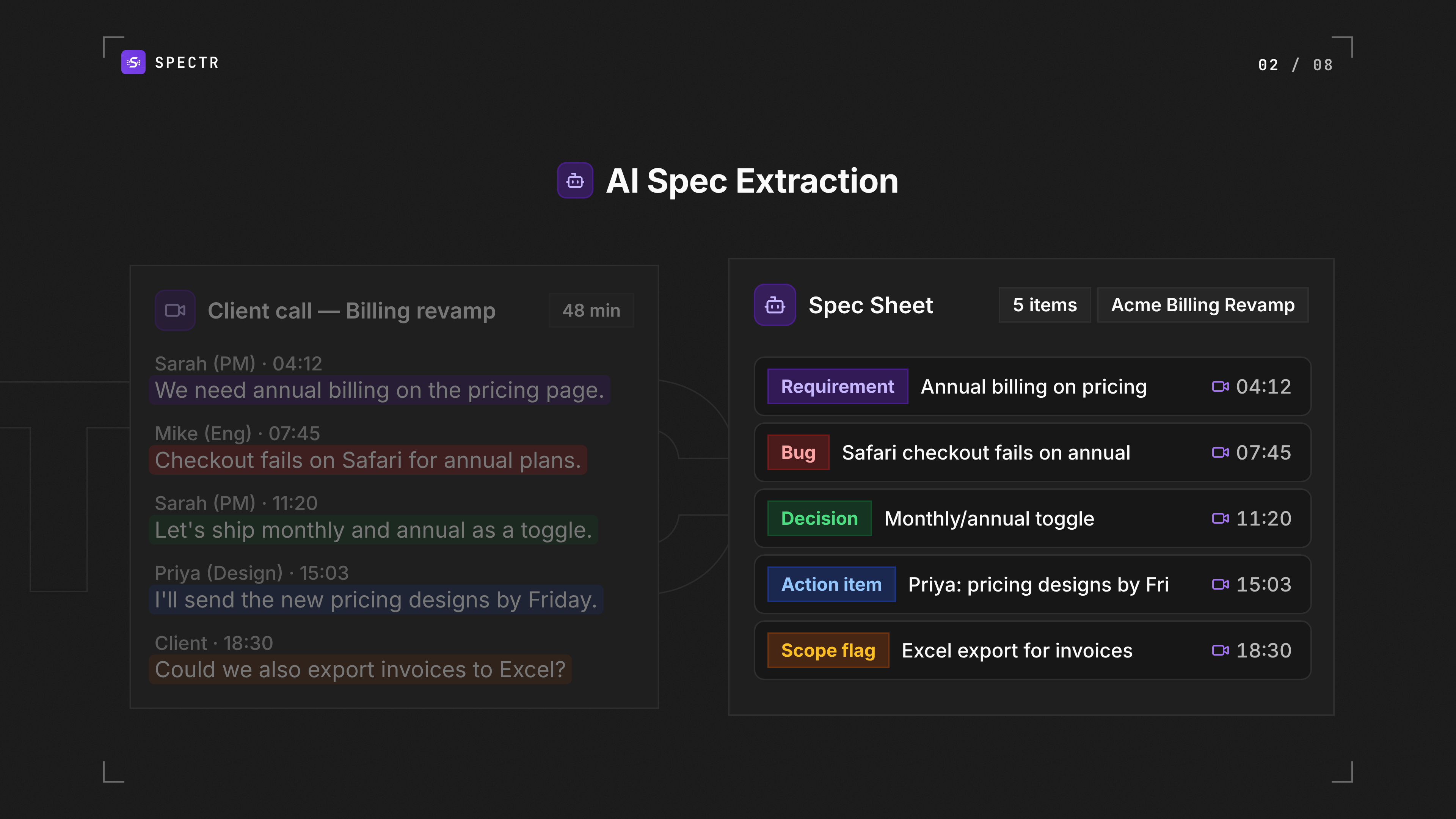
Task: Select the Action item tag
Action: click(832, 584)
